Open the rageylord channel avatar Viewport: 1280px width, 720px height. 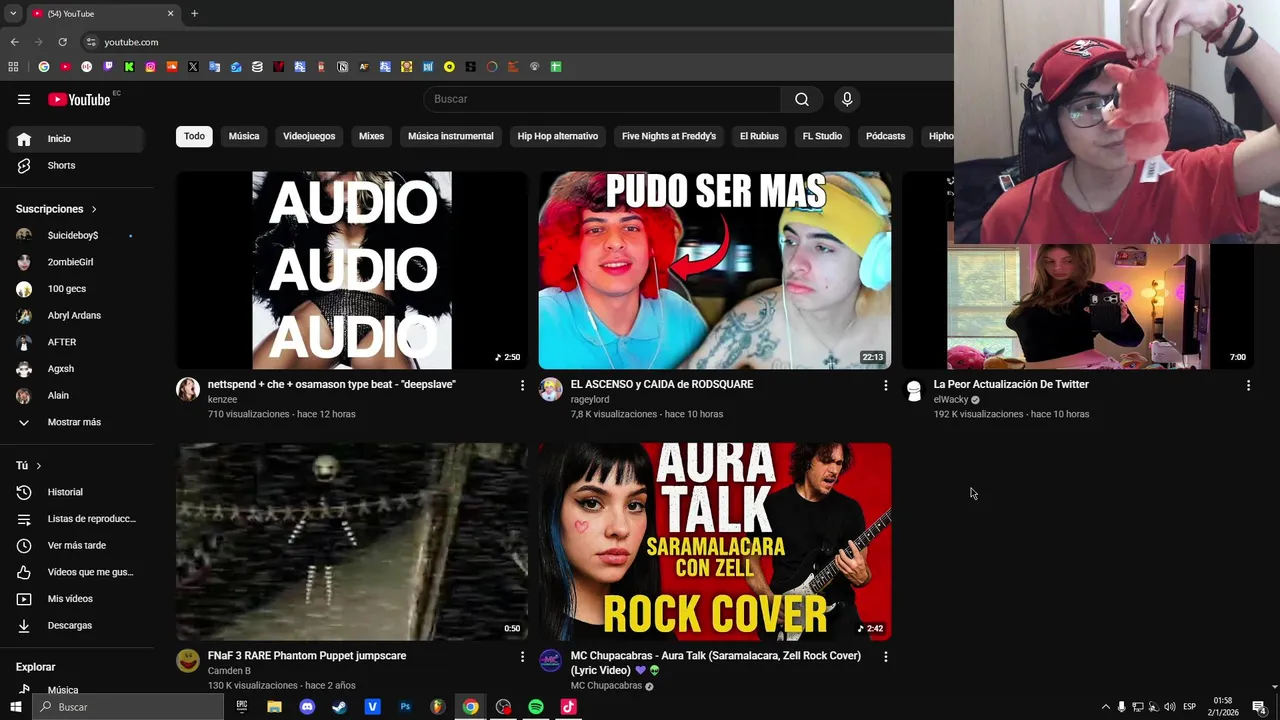coord(551,390)
